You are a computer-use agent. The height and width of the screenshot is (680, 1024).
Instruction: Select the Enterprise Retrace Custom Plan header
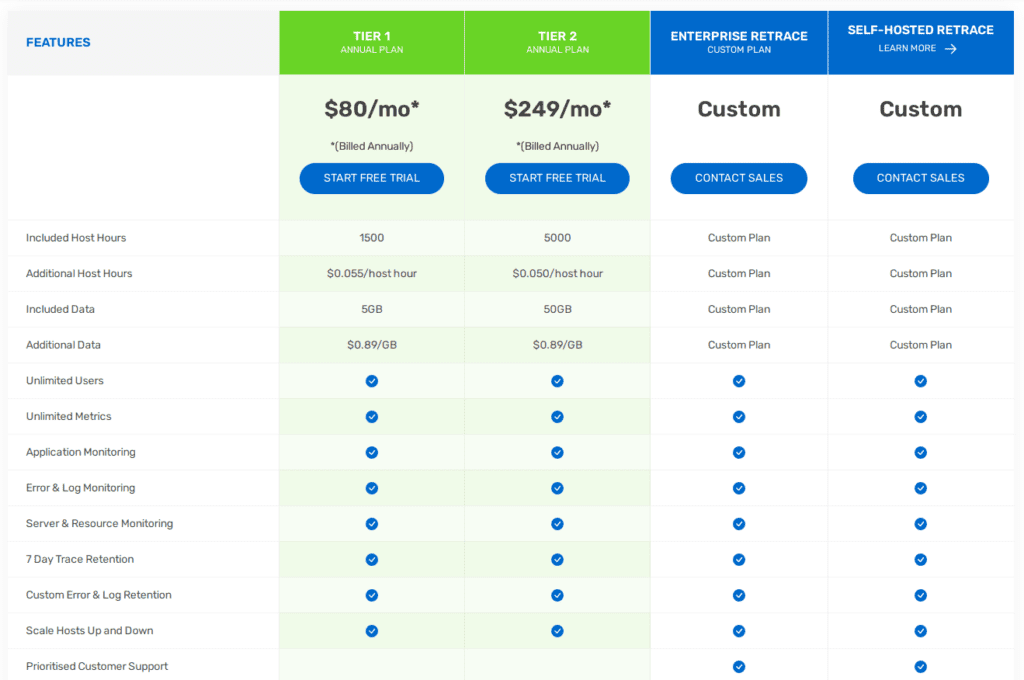739,42
